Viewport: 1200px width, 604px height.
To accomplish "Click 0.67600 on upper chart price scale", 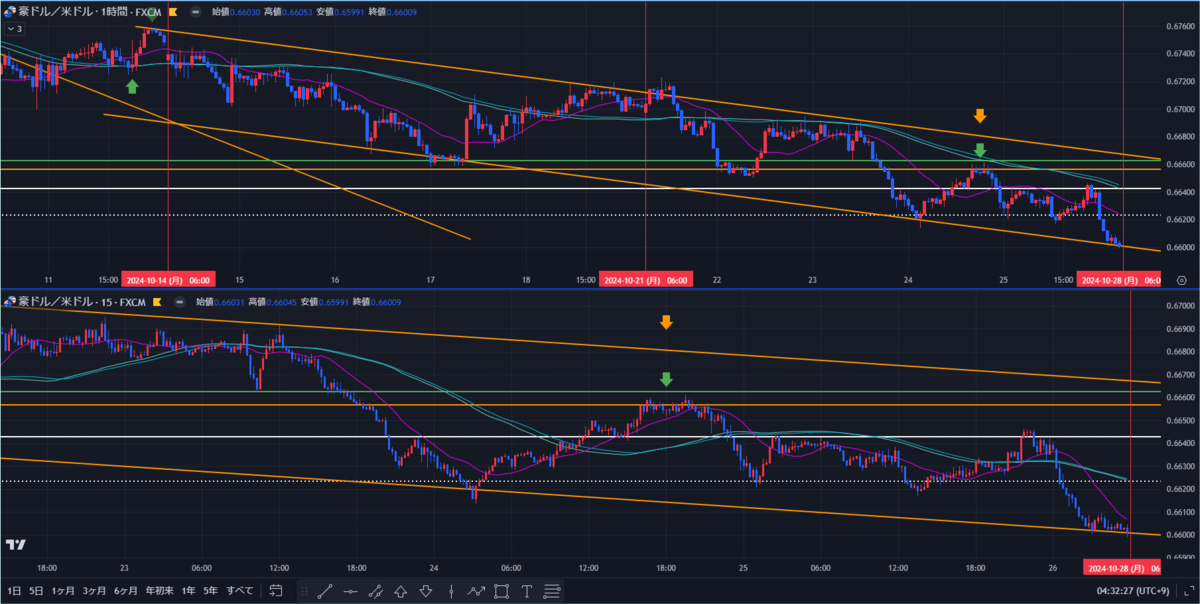I will tap(1179, 26).
